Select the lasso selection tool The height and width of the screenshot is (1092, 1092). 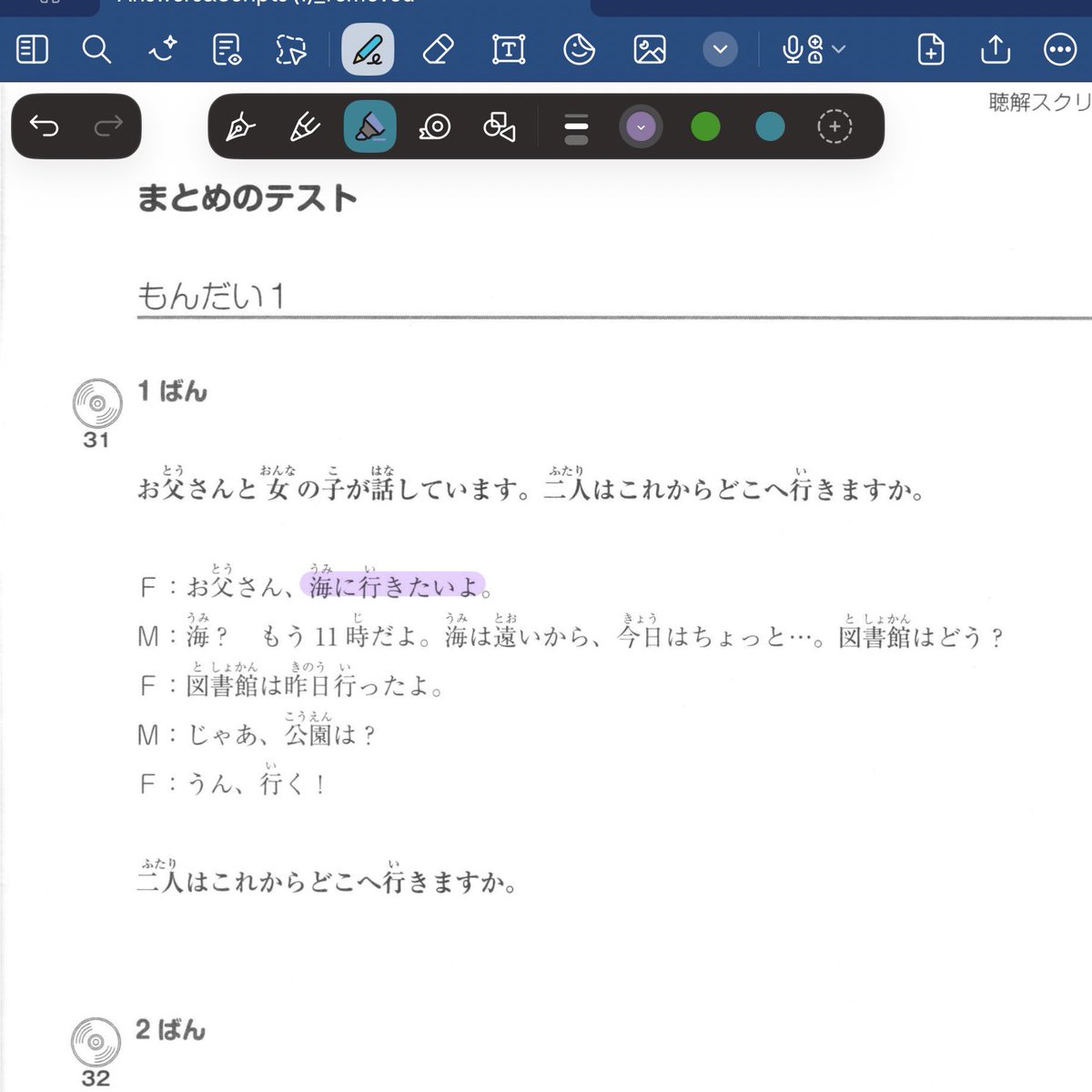[x=291, y=49]
